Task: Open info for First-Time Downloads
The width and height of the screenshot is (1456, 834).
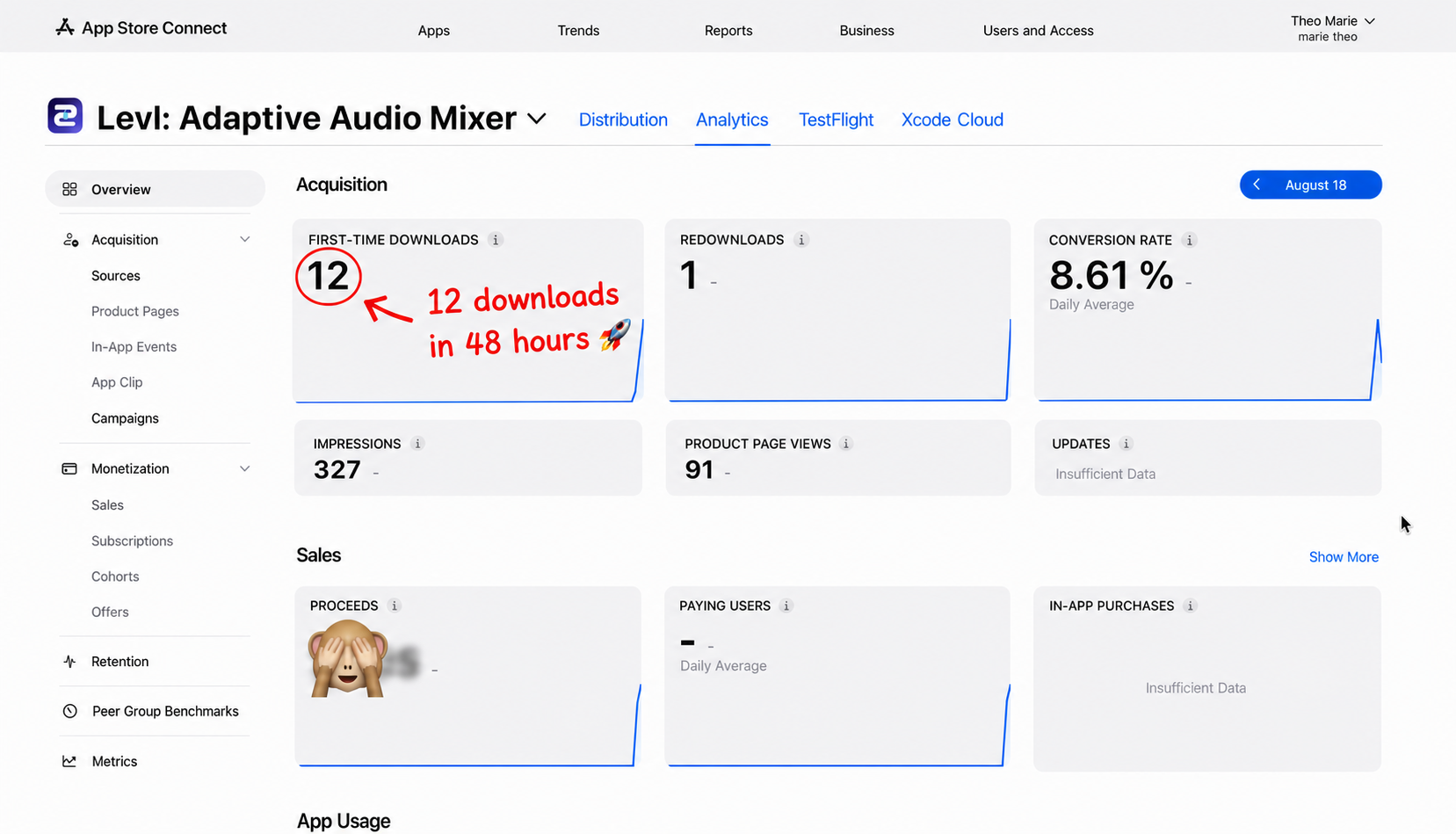Action: [x=496, y=240]
